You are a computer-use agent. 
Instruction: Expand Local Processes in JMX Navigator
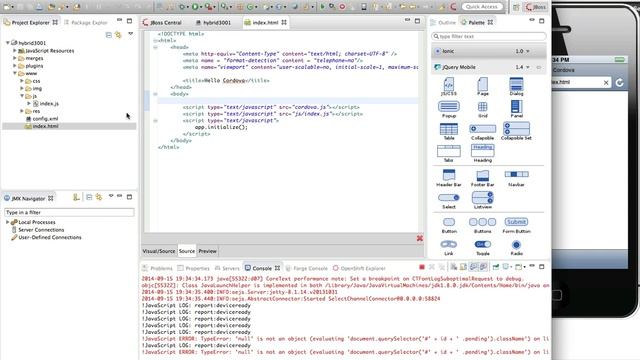pos(7,222)
